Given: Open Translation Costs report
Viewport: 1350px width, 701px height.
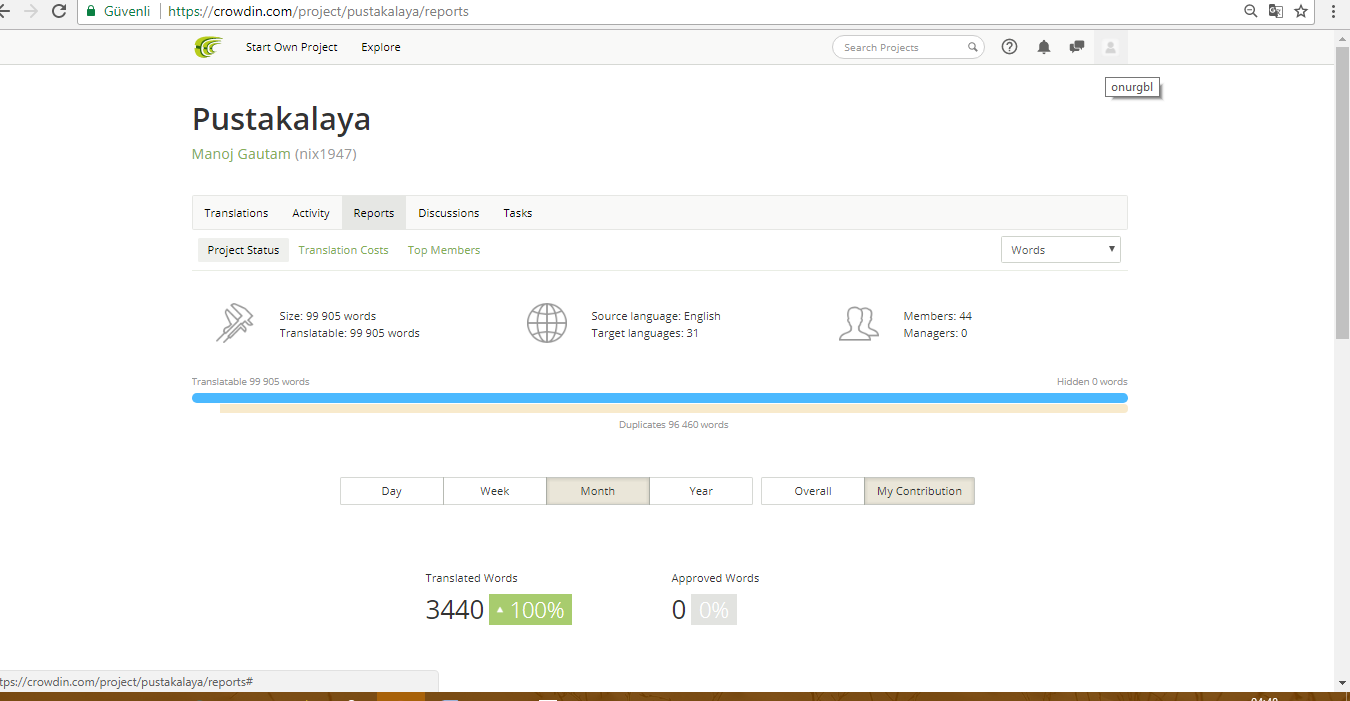Looking at the screenshot, I should click(x=343, y=250).
